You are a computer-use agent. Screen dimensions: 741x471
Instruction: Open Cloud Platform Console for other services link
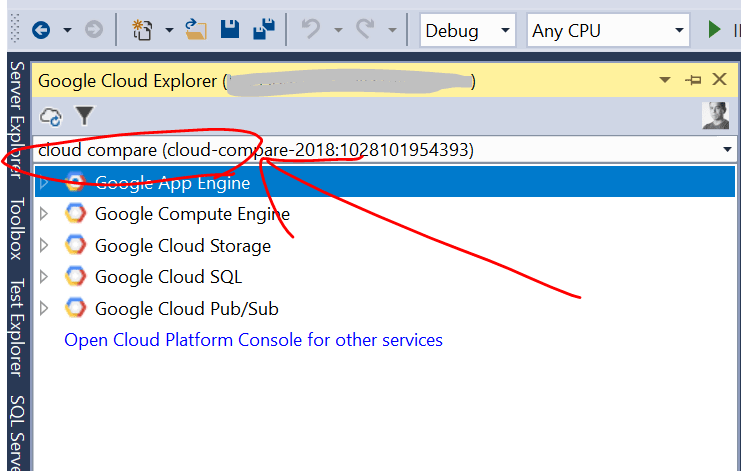(x=253, y=340)
